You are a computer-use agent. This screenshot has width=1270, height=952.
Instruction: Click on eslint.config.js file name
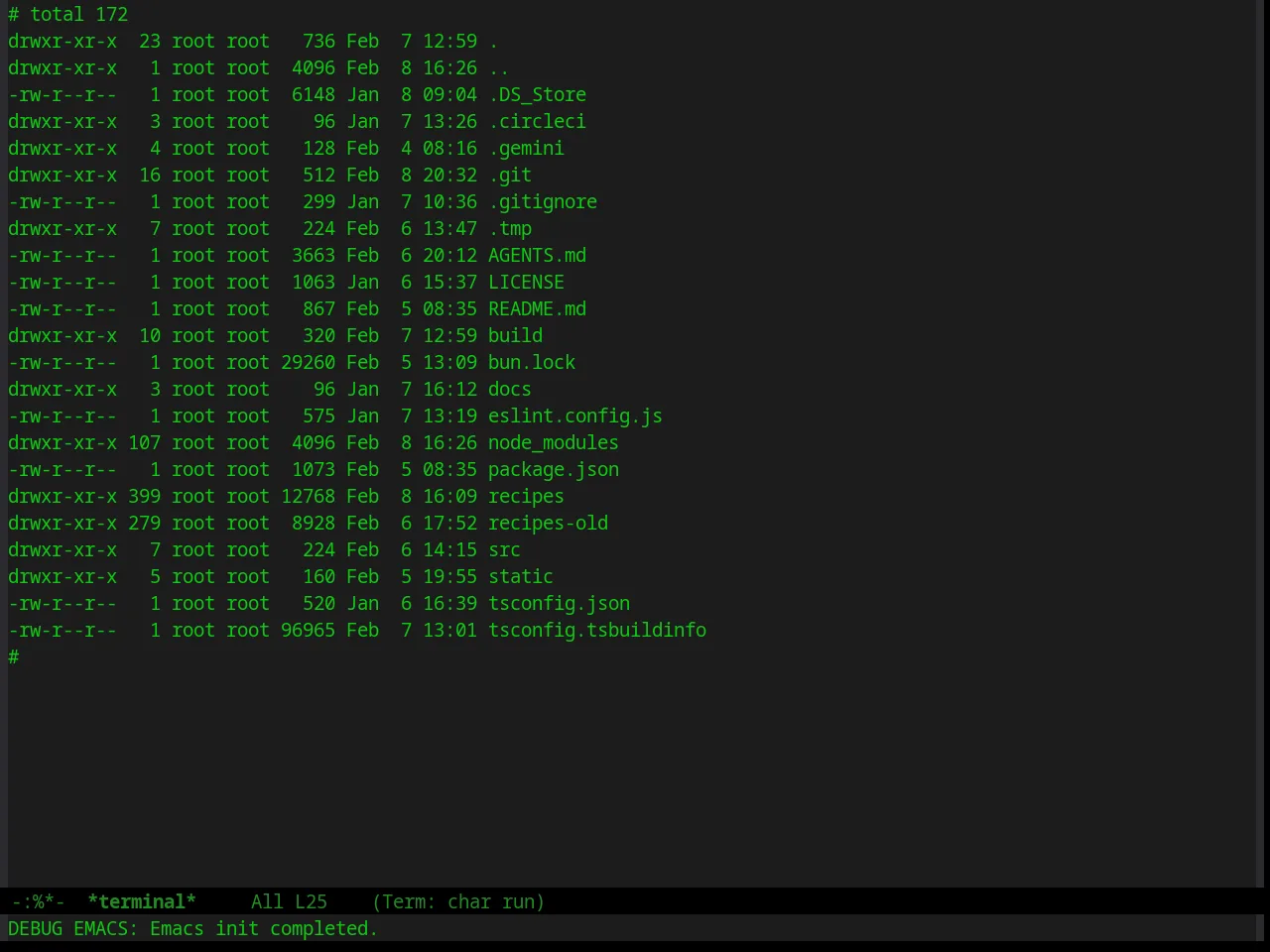(x=575, y=416)
